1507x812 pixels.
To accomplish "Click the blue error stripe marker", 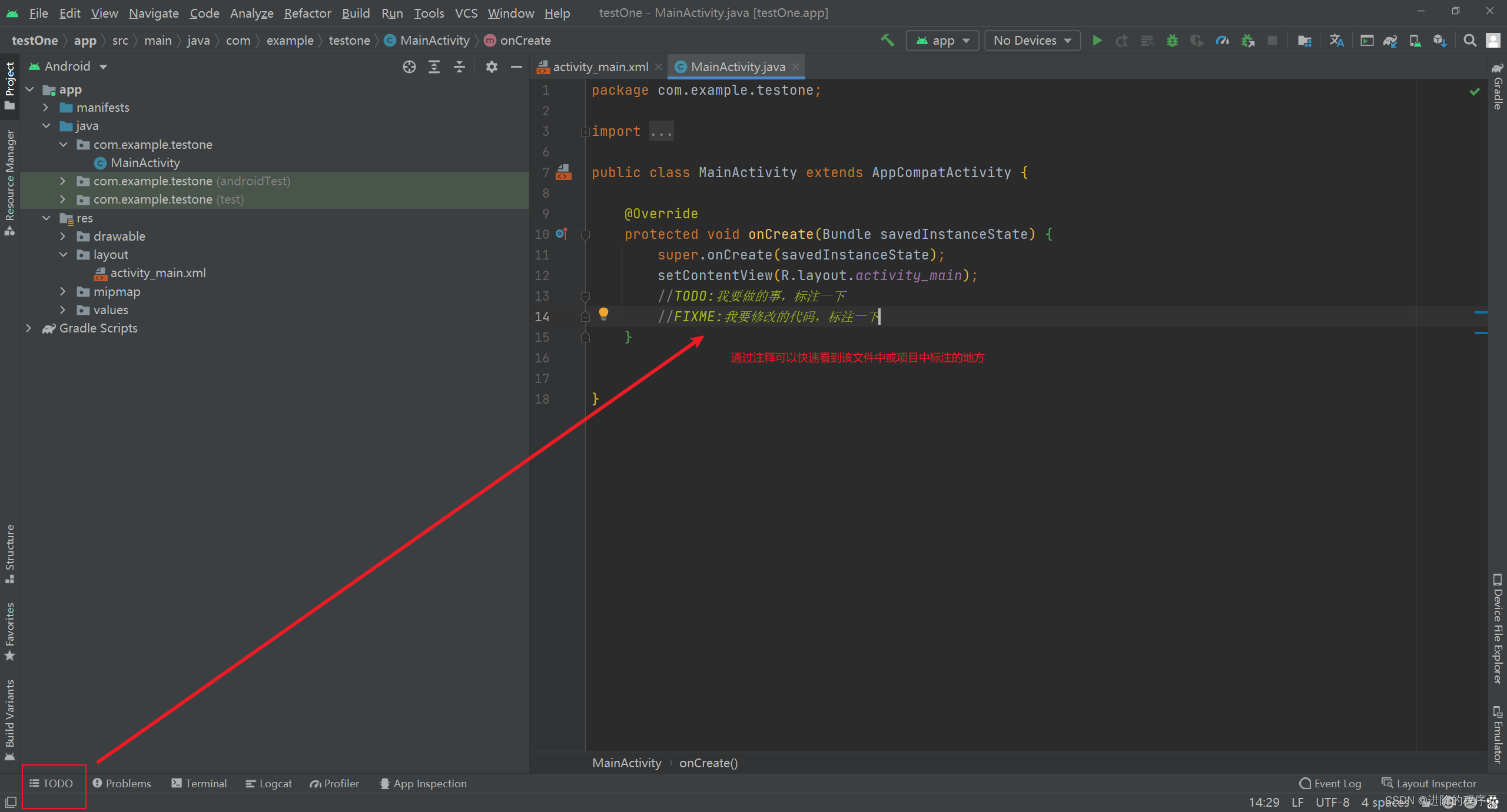I will [1481, 313].
